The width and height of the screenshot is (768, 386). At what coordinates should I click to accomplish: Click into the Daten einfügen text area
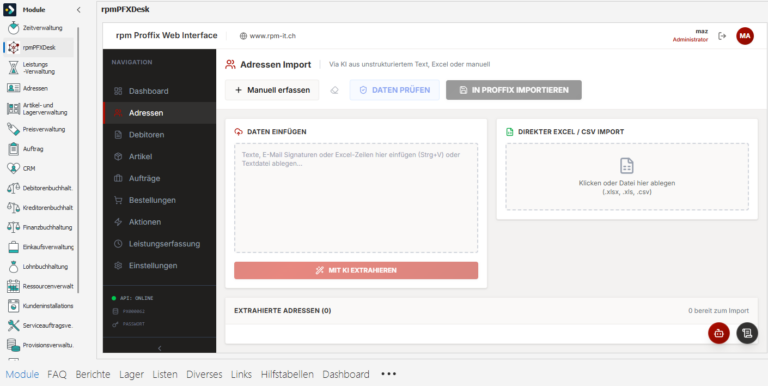(x=356, y=198)
